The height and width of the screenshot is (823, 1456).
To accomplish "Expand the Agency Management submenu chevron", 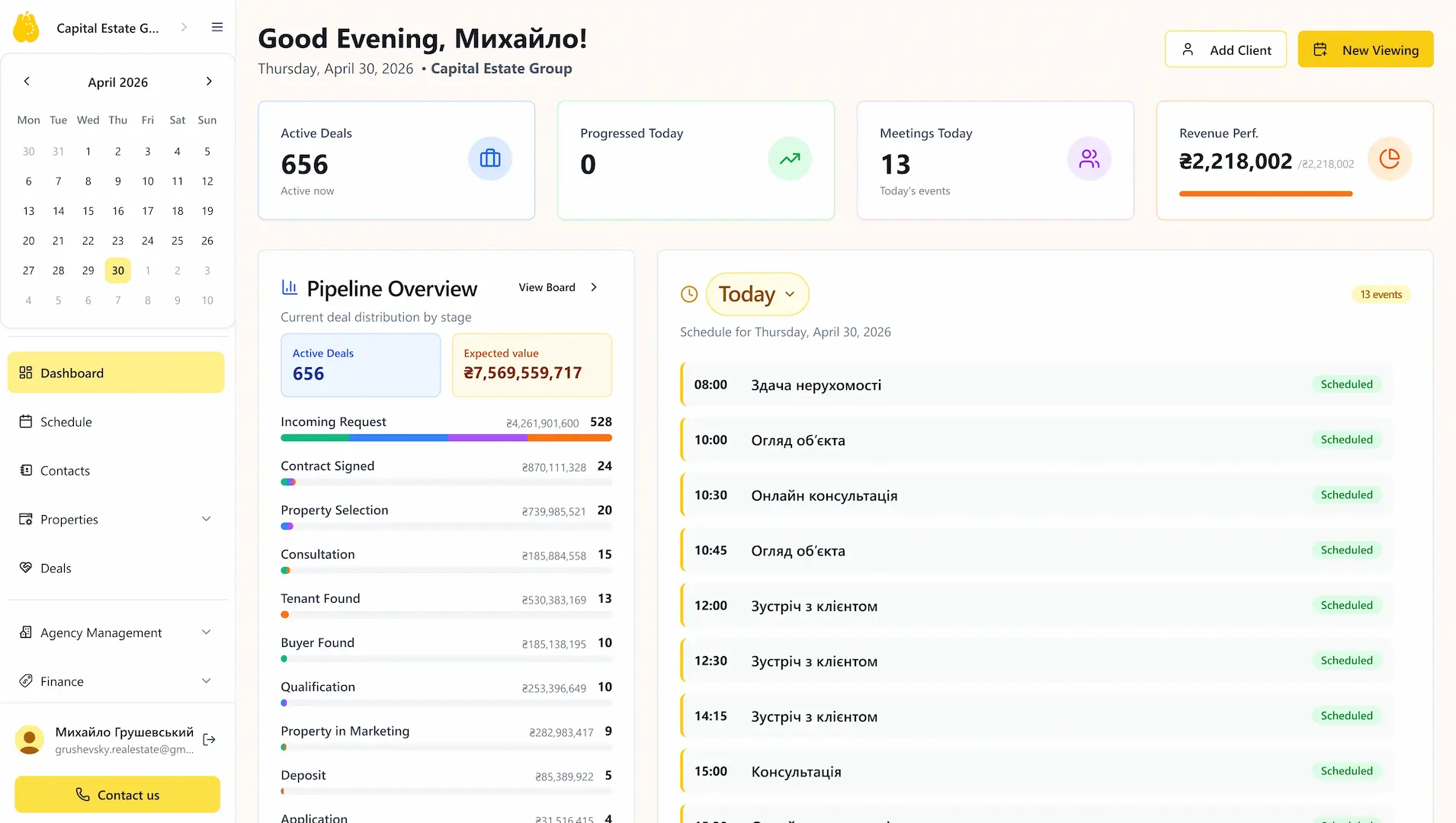I will (x=207, y=632).
